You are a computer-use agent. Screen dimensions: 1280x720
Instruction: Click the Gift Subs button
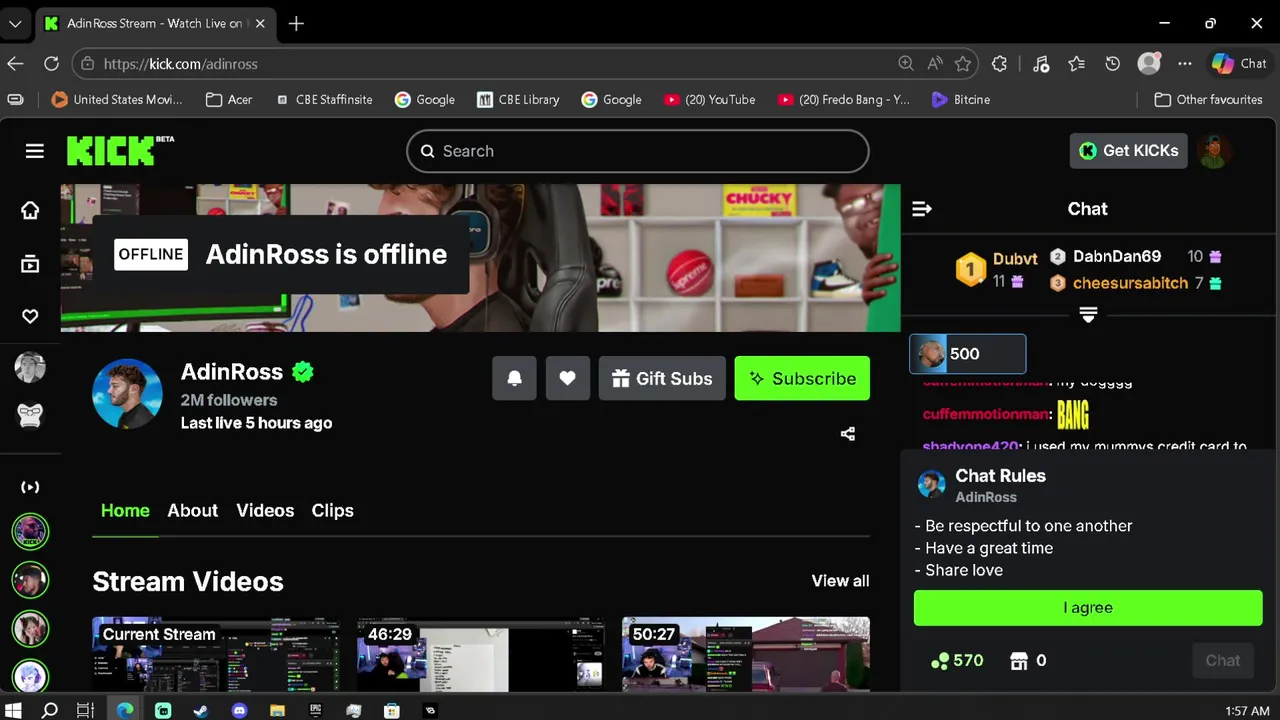[662, 378]
